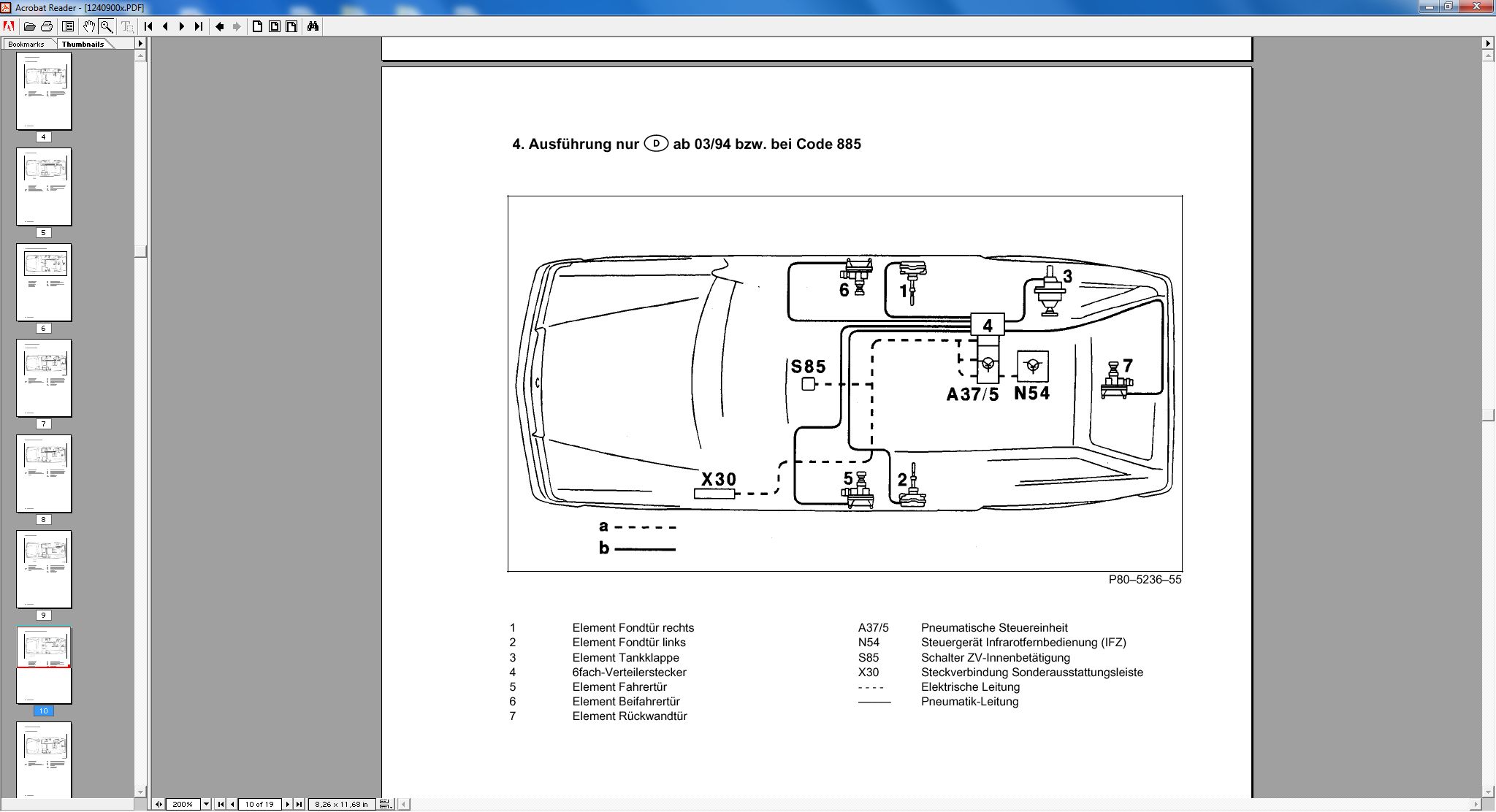Jump to last page via status bar
The image size is (1496, 812).
[299, 804]
